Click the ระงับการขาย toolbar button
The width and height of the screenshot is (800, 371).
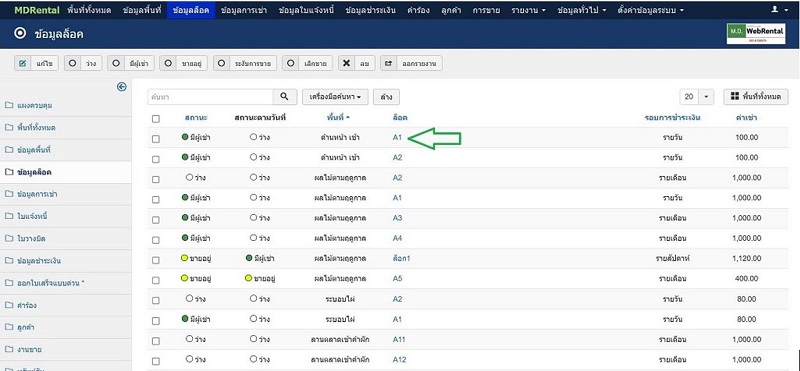[245, 63]
